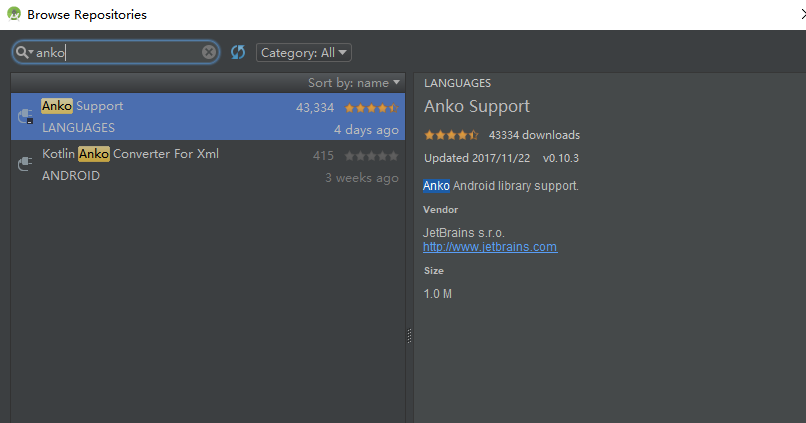Click the 'JetBrains s.r.o.' vendor name
The image size is (806, 423).
464,233
